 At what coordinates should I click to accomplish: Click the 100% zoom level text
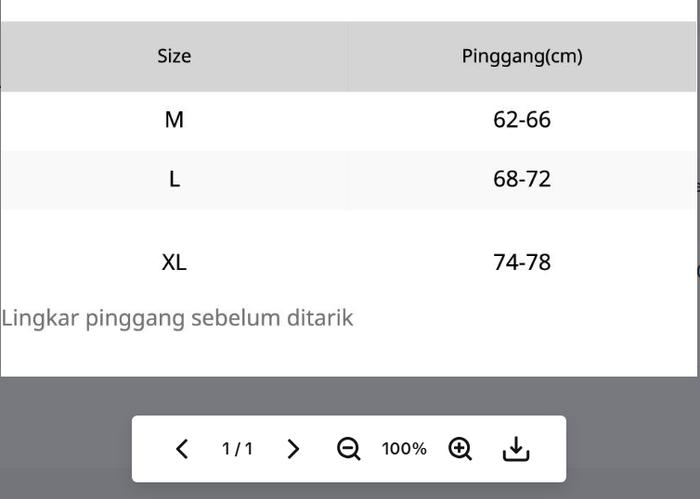(x=404, y=449)
